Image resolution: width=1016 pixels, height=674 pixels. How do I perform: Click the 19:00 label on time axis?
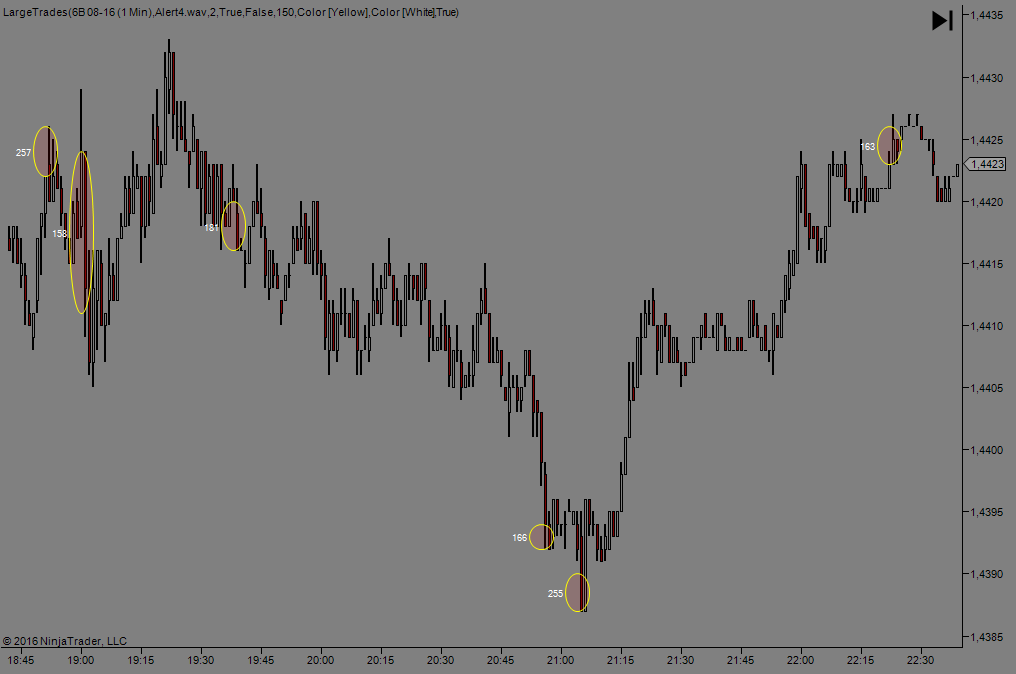tap(81, 660)
